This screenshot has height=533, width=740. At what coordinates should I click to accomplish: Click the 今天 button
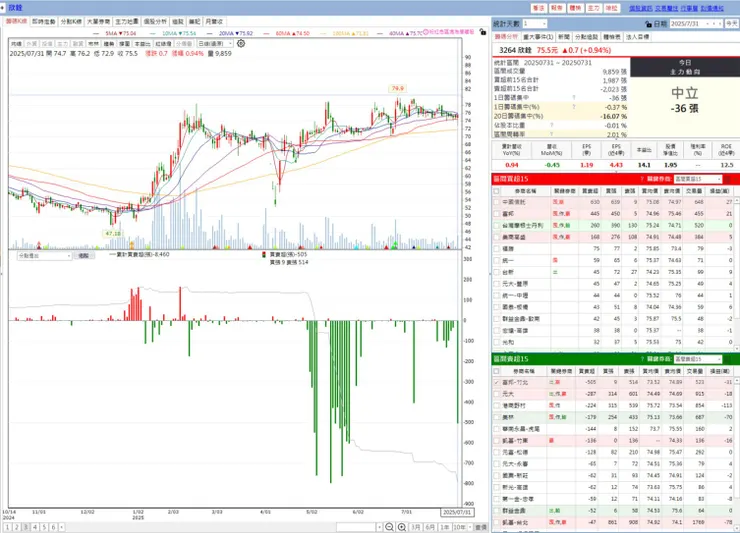(x=732, y=24)
